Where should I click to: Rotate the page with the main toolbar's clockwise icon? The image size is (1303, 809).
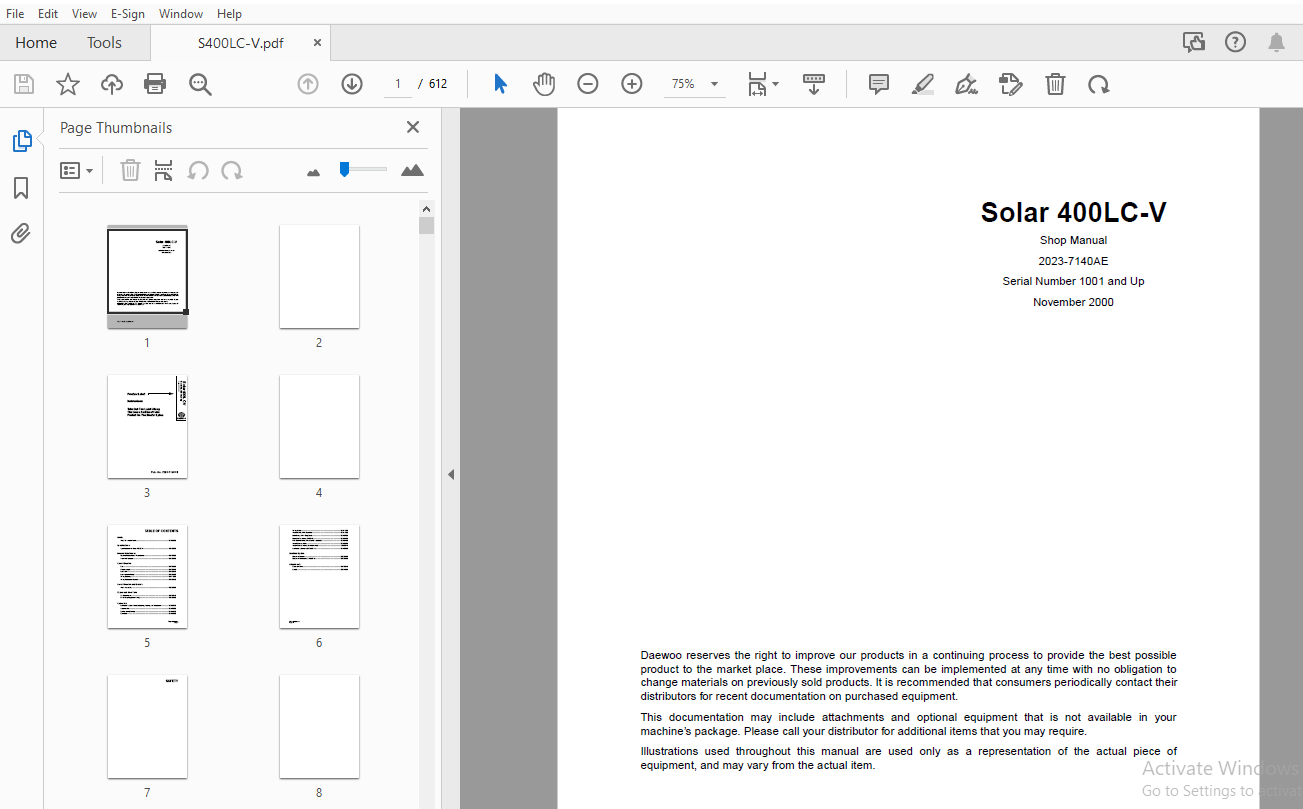click(x=1099, y=84)
